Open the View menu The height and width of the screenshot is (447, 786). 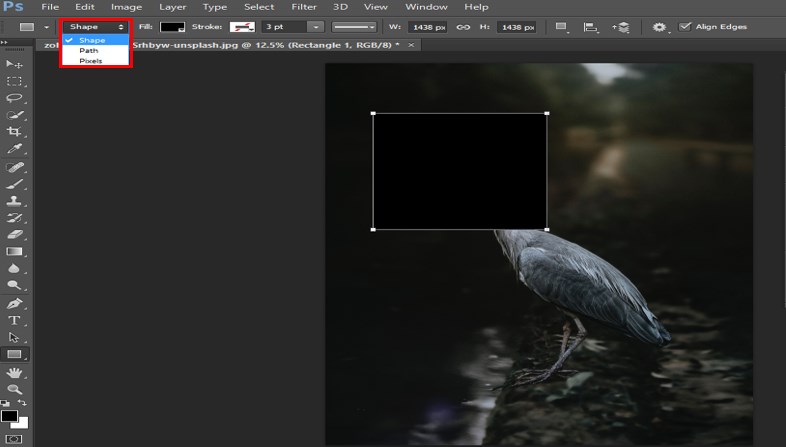pos(376,7)
